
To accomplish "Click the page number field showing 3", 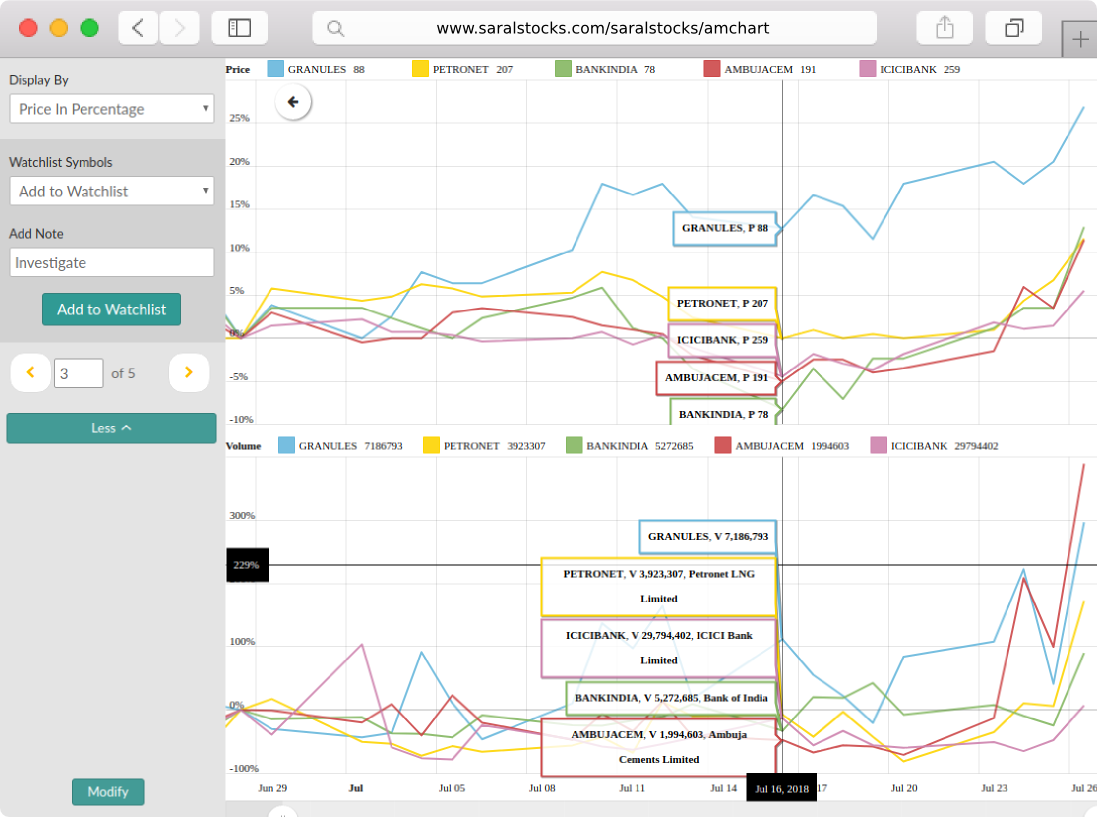I will point(78,374).
